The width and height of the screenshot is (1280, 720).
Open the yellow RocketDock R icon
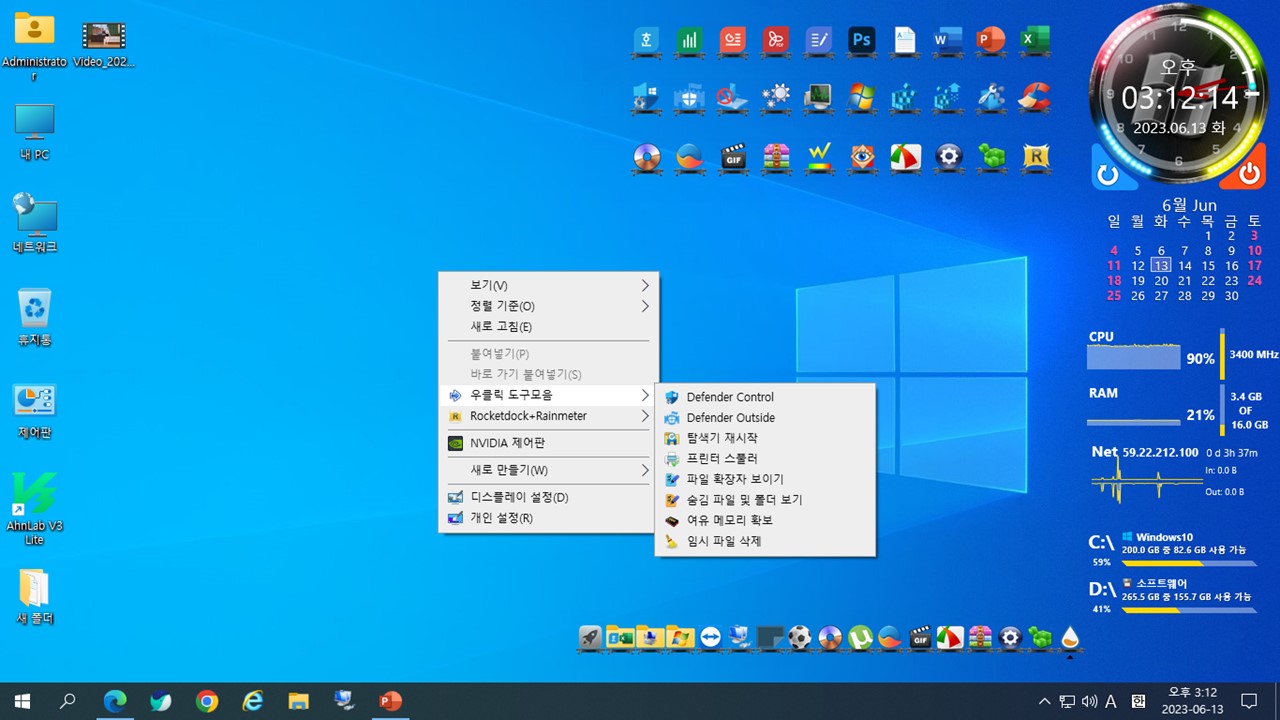tap(1034, 157)
